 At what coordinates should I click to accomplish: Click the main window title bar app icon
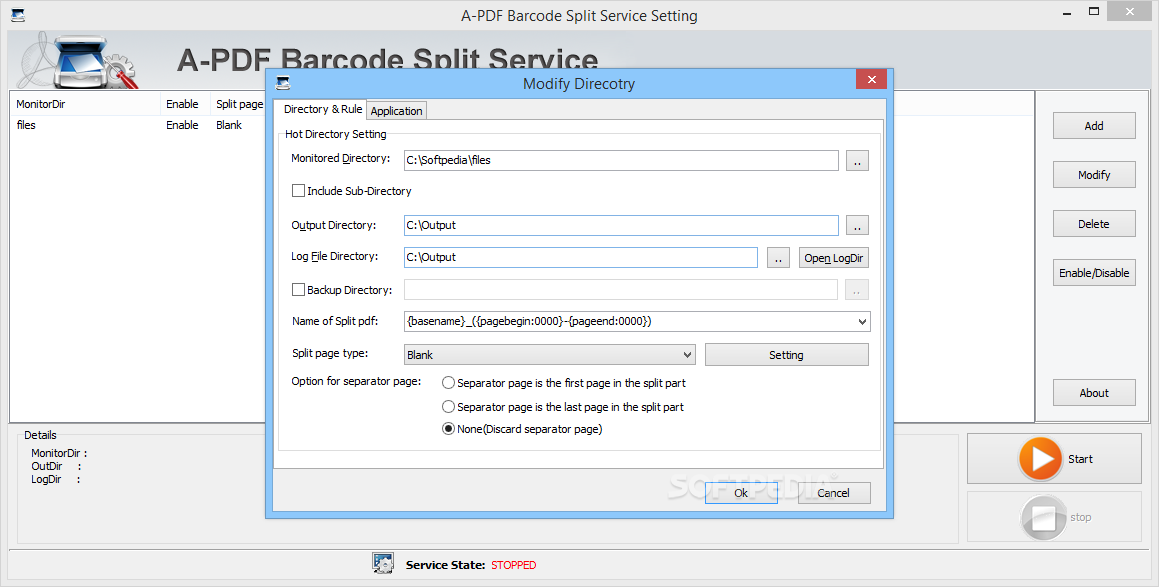pos(18,15)
